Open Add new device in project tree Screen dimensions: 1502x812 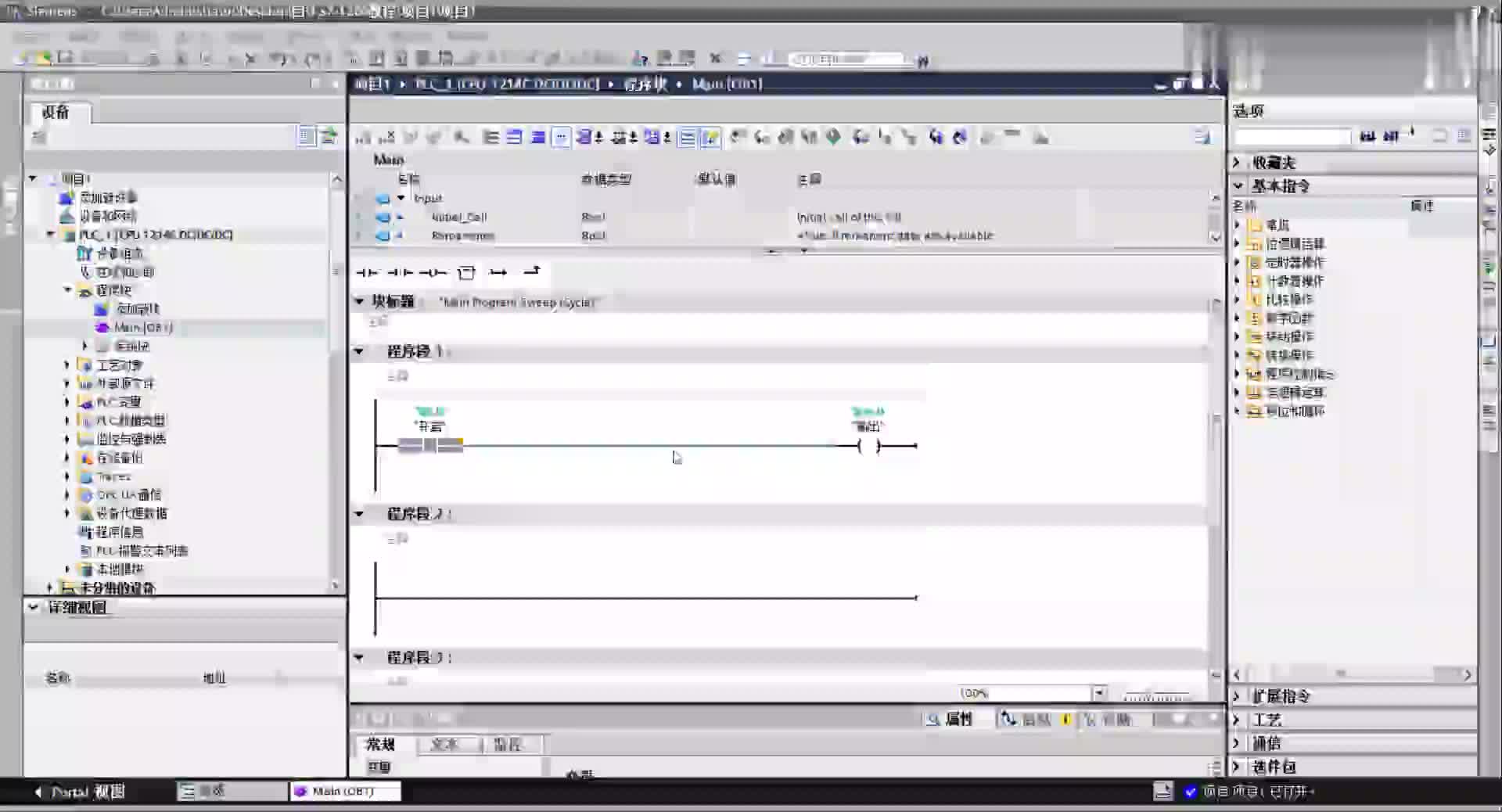pyautogui.click(x=108, y=197)
